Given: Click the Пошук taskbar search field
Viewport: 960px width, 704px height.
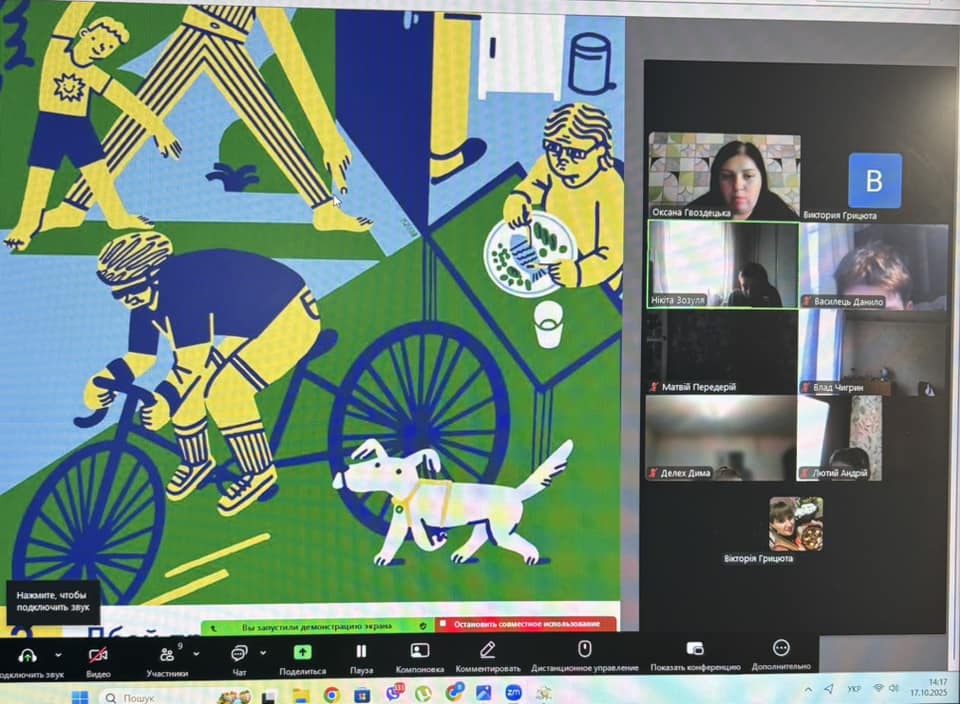Looking at the screenshot, I should [150, 697].
